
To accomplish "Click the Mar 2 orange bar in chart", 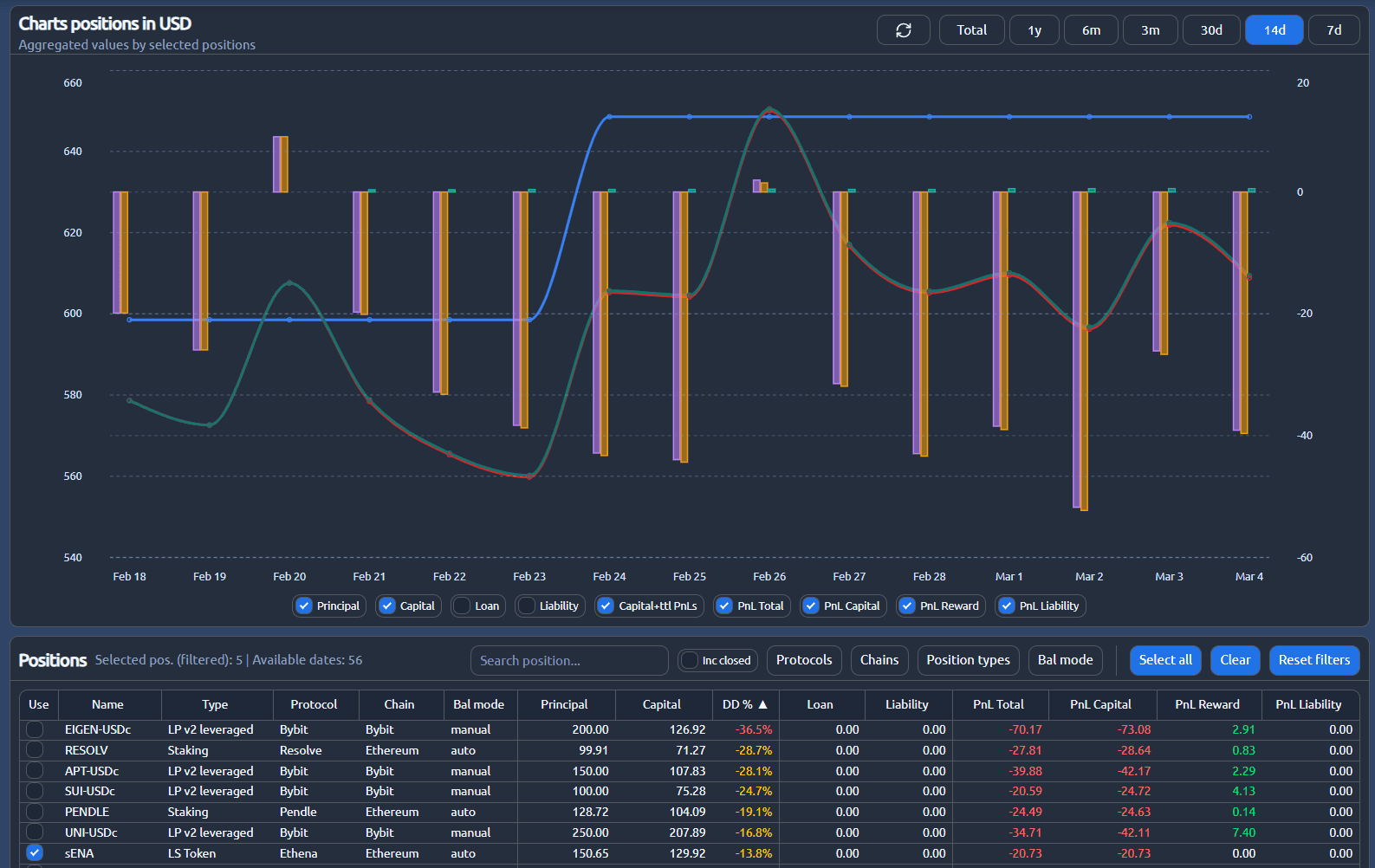I will [1084, 351].
